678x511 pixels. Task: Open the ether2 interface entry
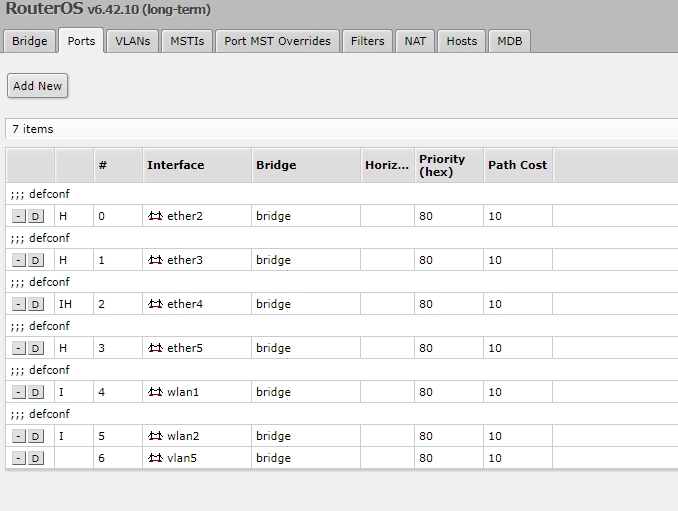point(185,216)
